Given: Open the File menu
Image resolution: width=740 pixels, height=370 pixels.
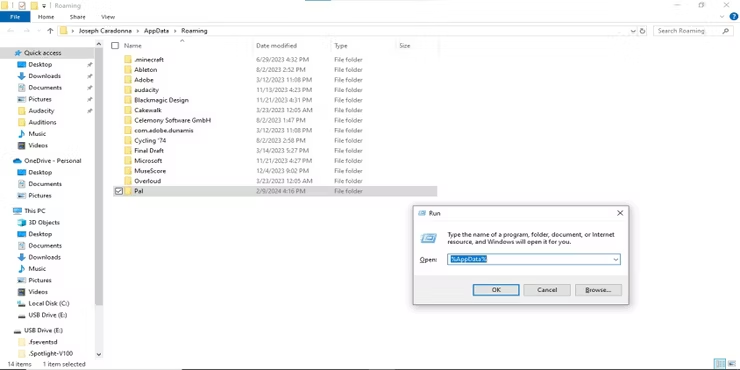Looking at the screenshot, I should (x=15, y=17).
